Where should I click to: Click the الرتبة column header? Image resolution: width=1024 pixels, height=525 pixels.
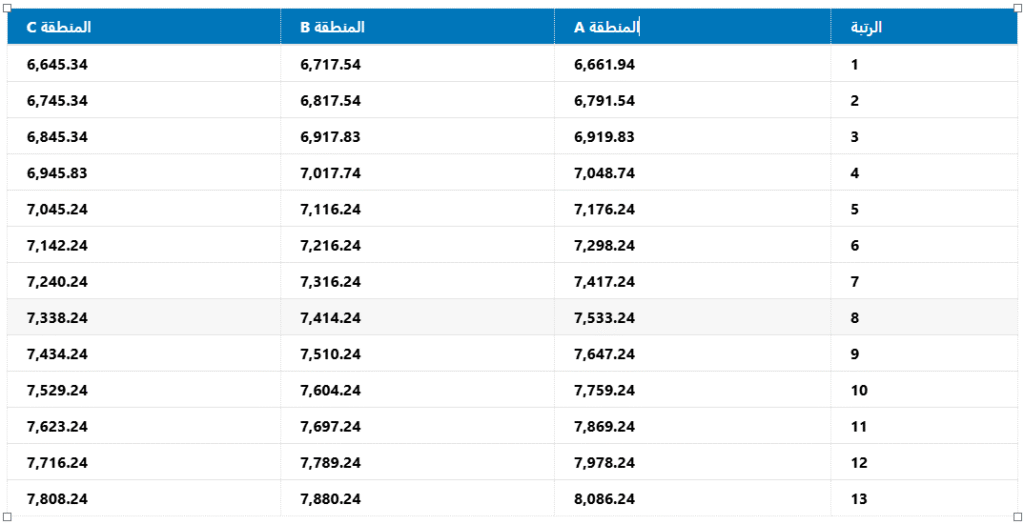tap(866, 27)
